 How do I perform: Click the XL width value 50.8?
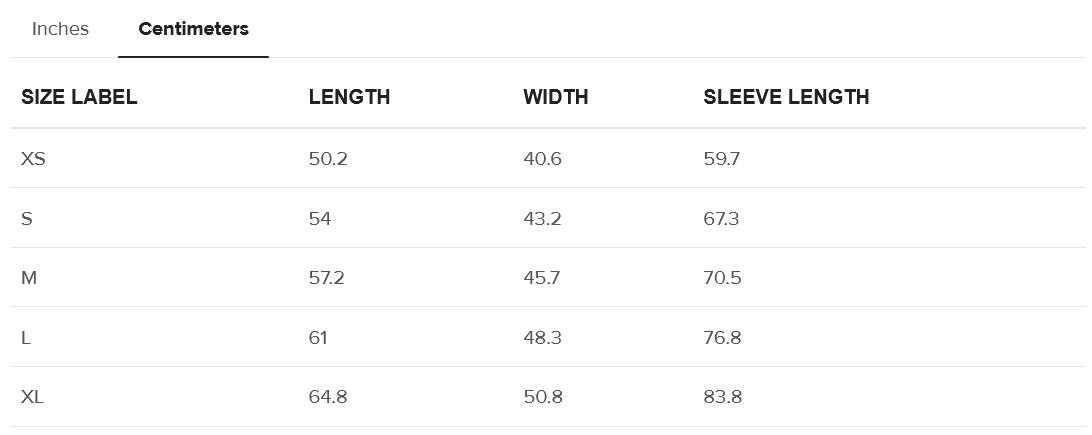pos(543,397)
